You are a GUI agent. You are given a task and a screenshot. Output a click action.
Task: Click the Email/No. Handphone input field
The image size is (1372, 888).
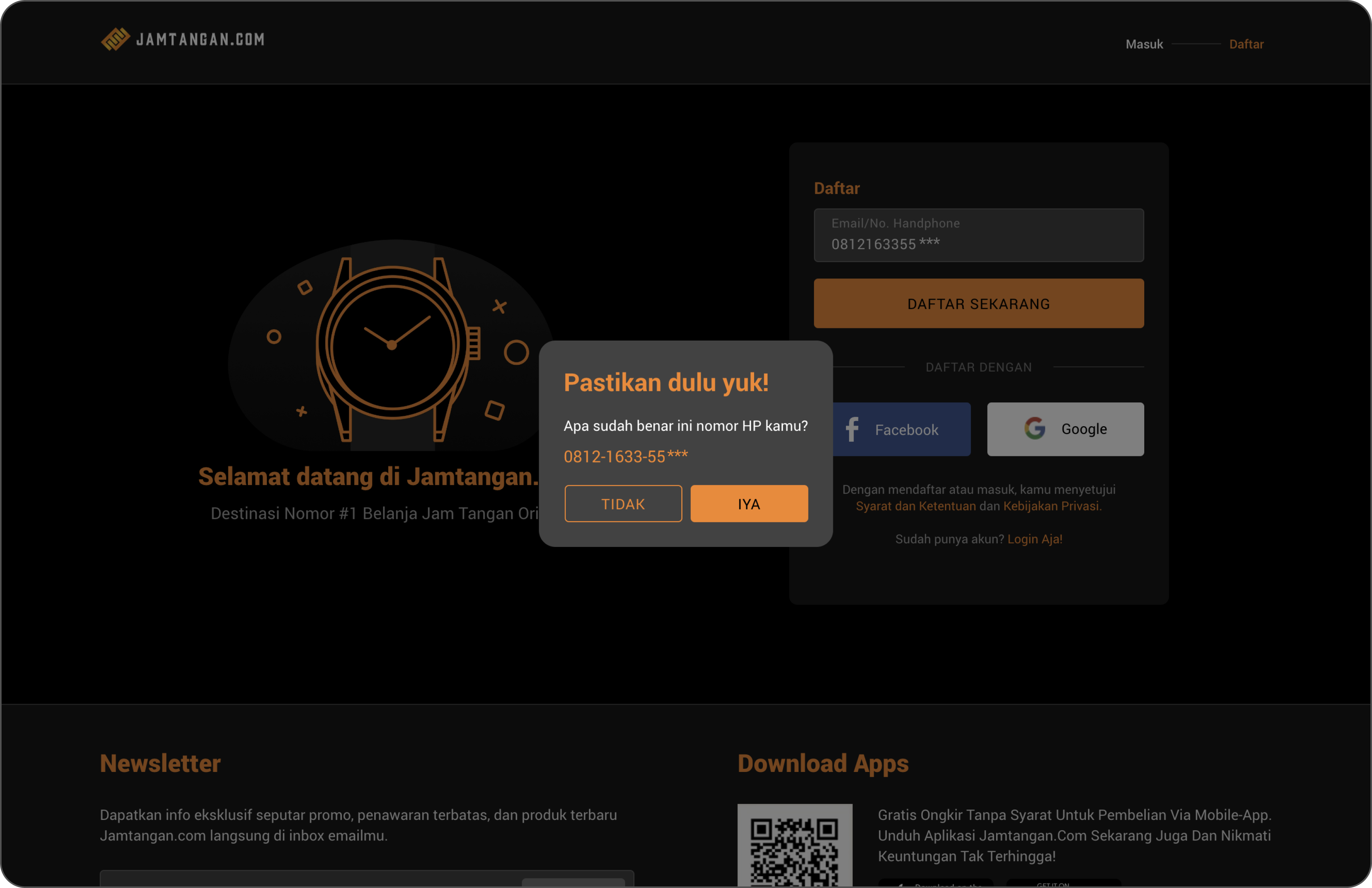tap(979, 235)
